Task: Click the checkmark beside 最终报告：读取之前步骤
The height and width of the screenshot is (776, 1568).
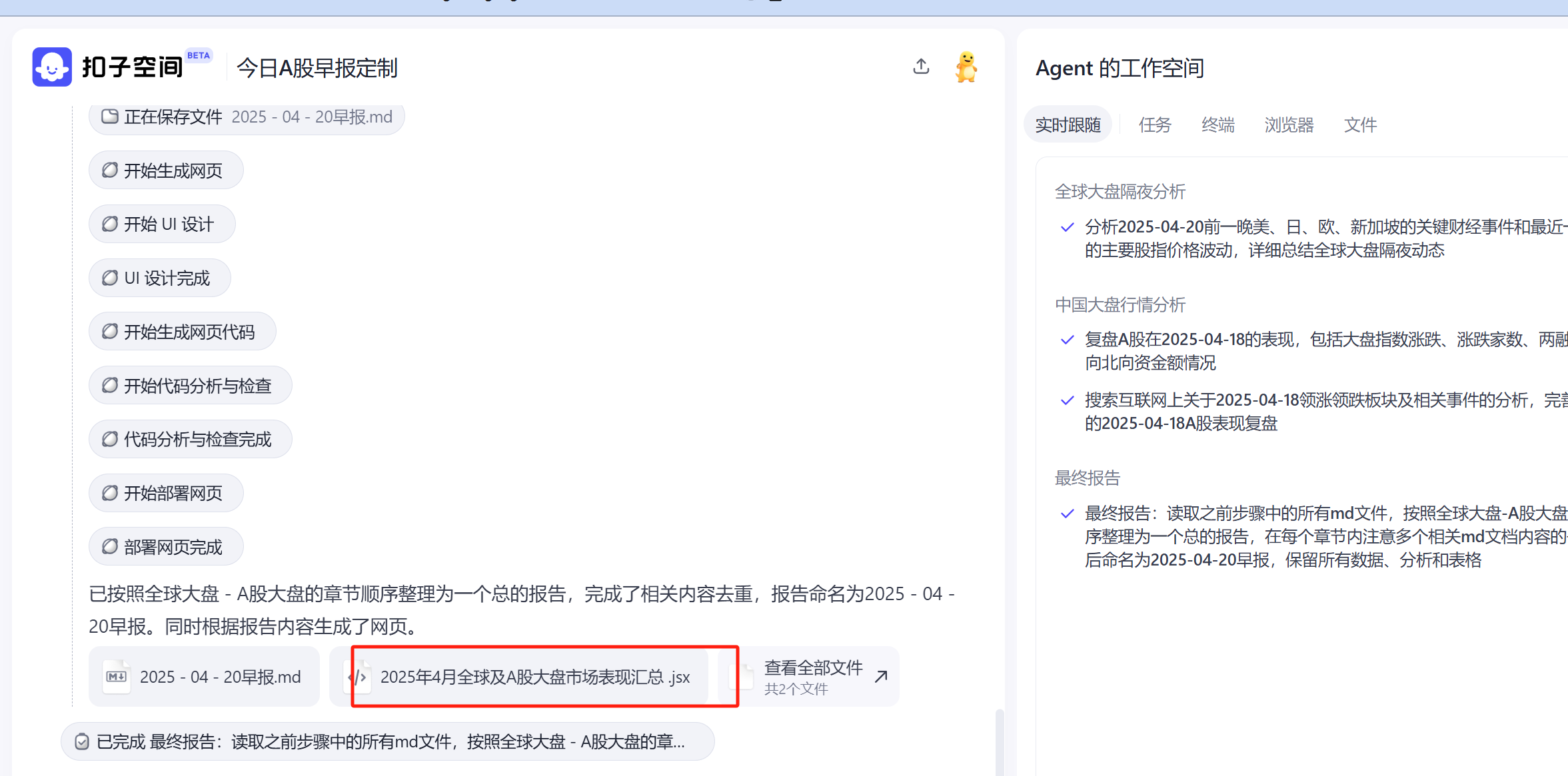Action: pos(1067,514)
